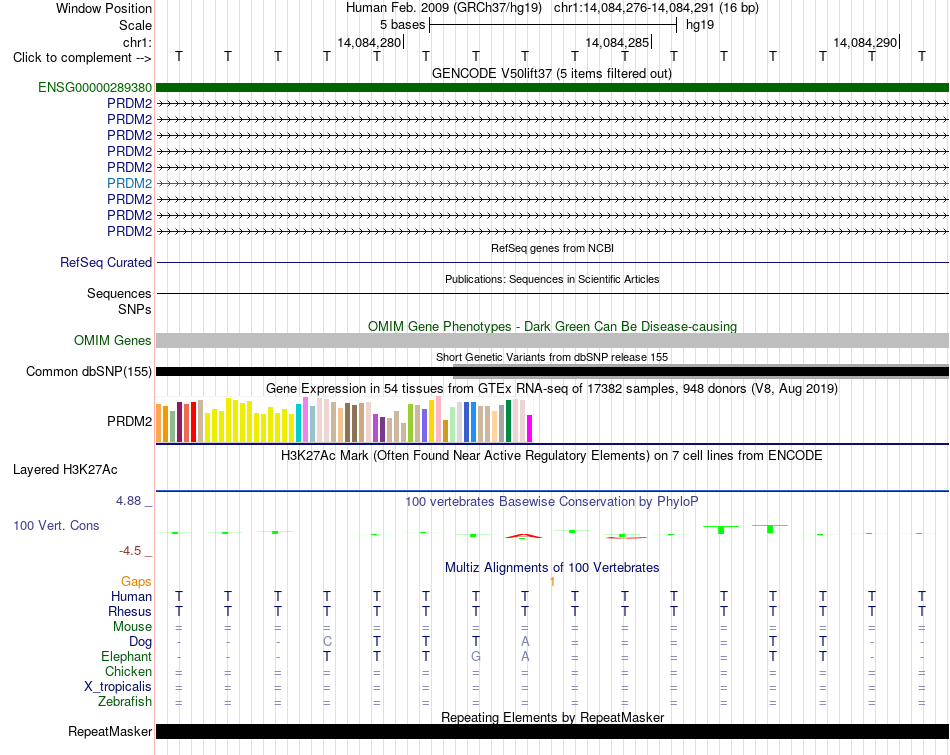Click the 100 Vert. Cons track label

pyautogui.click(x=56, y=525)
